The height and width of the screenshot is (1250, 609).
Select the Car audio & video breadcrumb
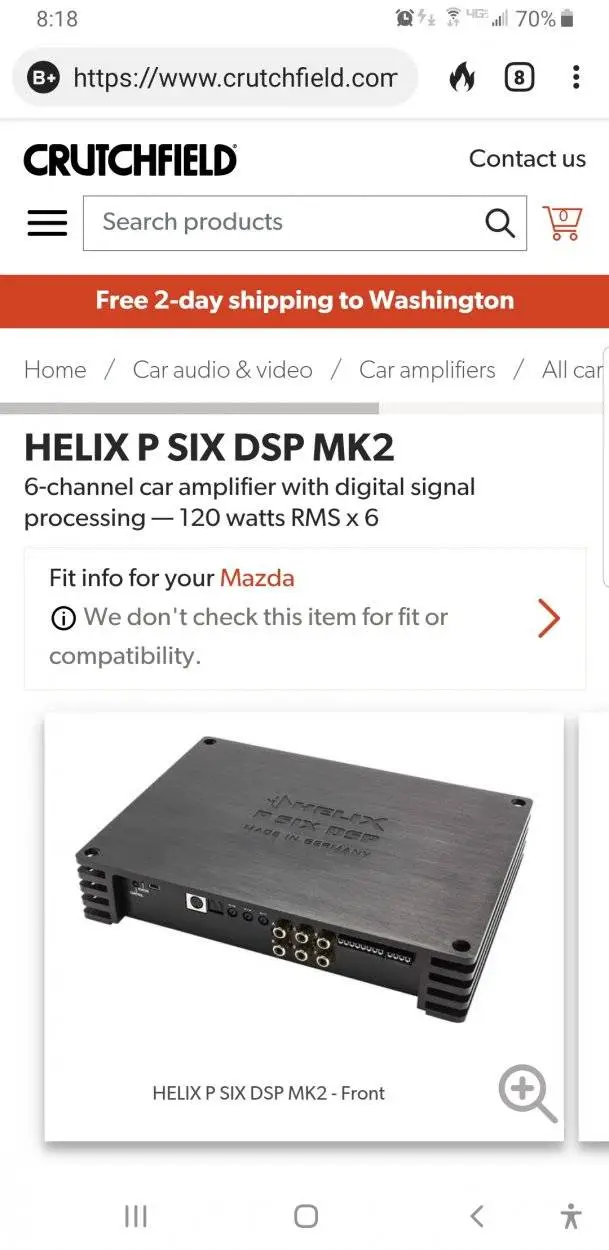(223, 370)
